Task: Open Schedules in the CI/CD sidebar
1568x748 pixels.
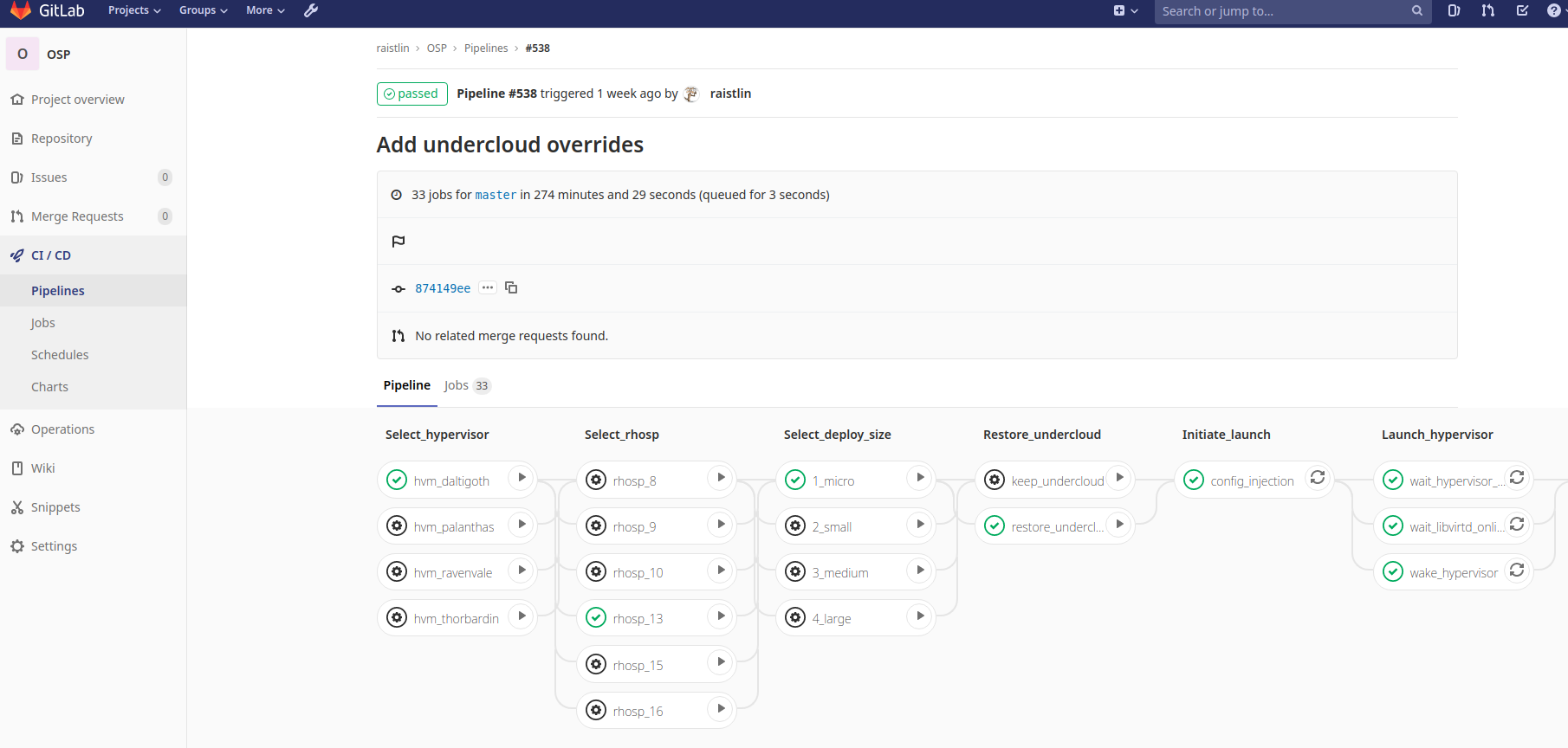Action: coord(60,355)
